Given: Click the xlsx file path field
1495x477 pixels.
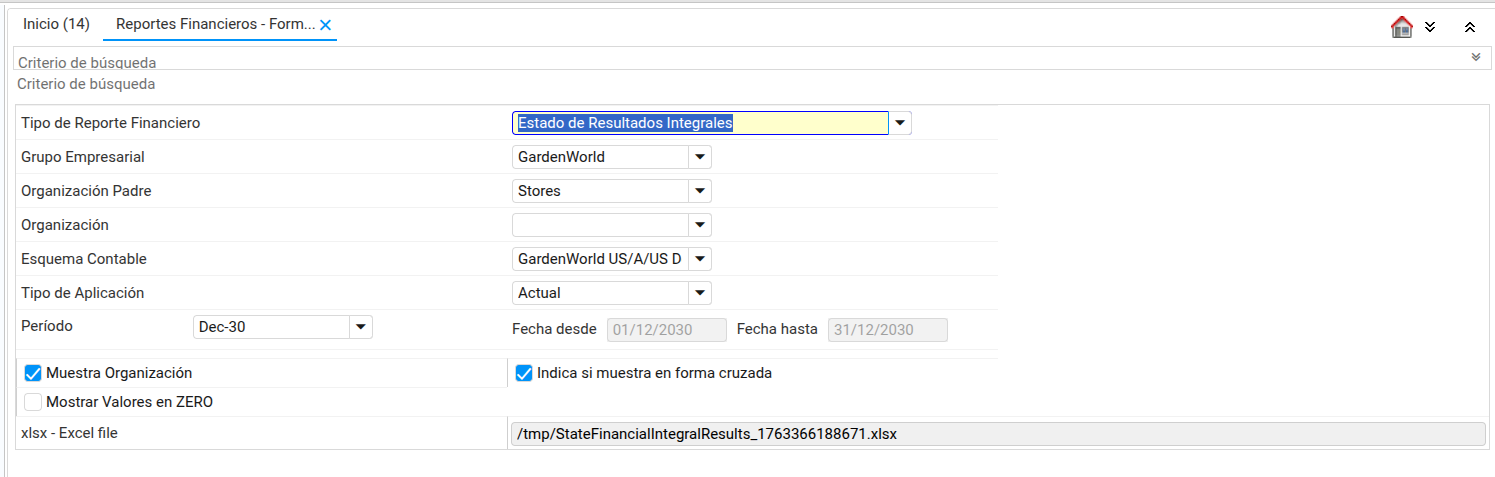Looking at the screenshot, I should point(997,434).
